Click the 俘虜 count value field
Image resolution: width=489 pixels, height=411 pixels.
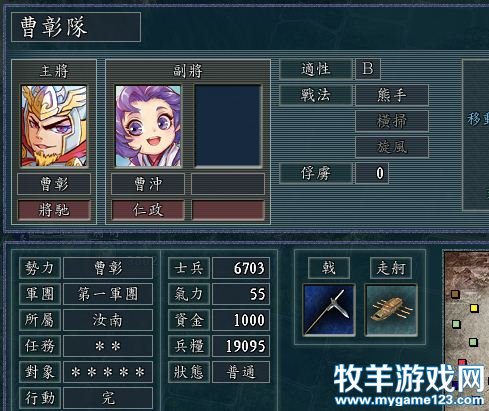pos(372,173)
